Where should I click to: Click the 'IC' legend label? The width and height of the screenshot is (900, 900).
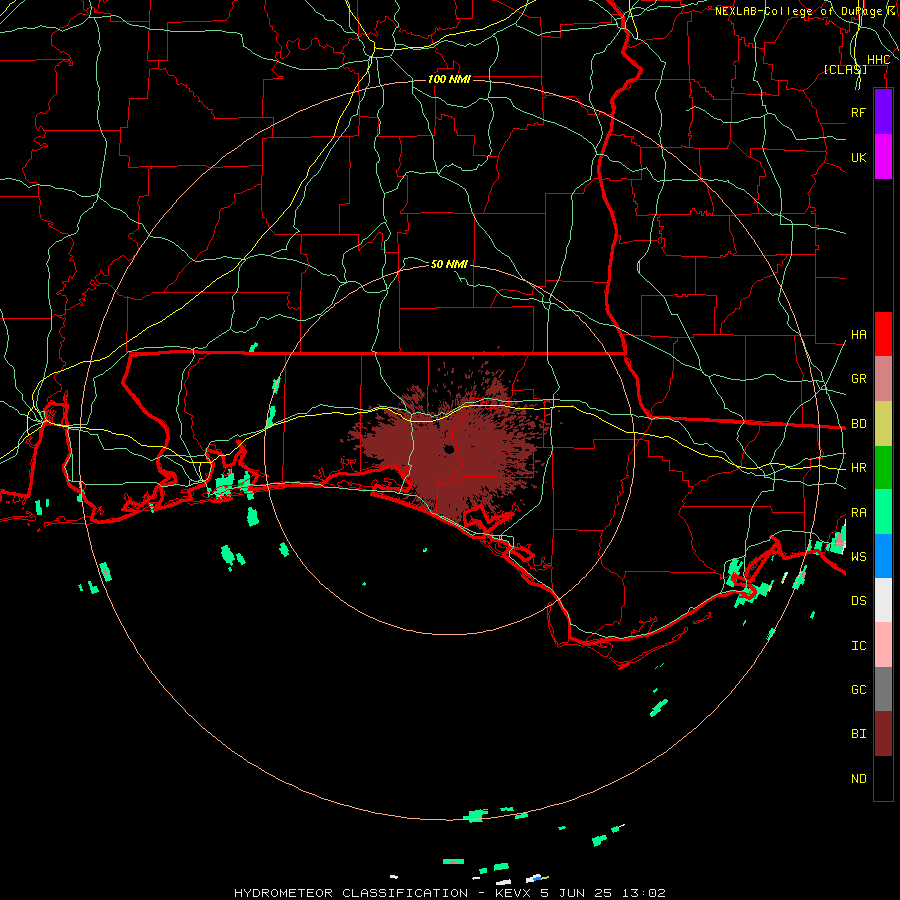(858, 646)
